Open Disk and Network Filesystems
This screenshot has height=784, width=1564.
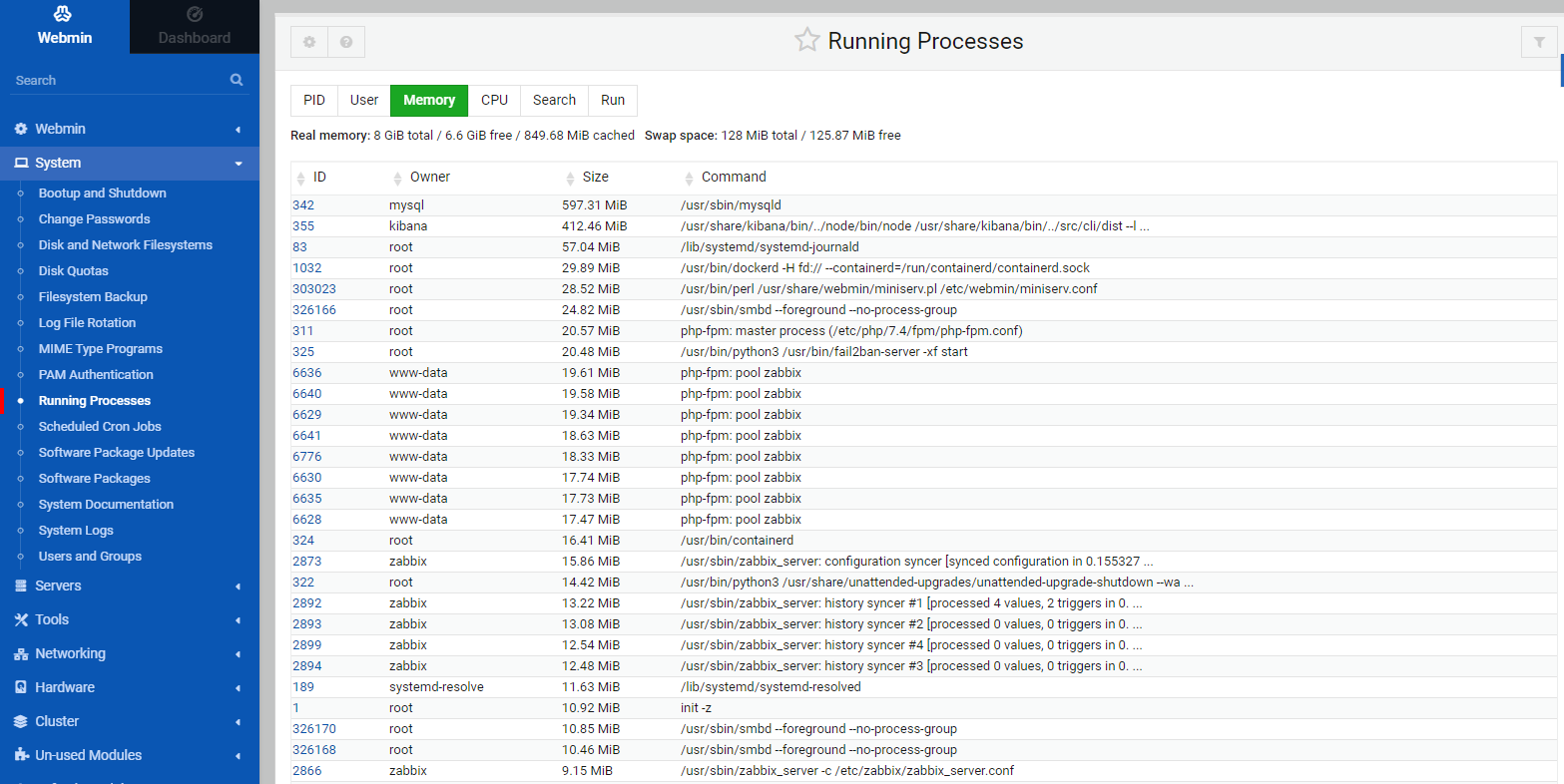pyautogui.click(x=126, y=244)
